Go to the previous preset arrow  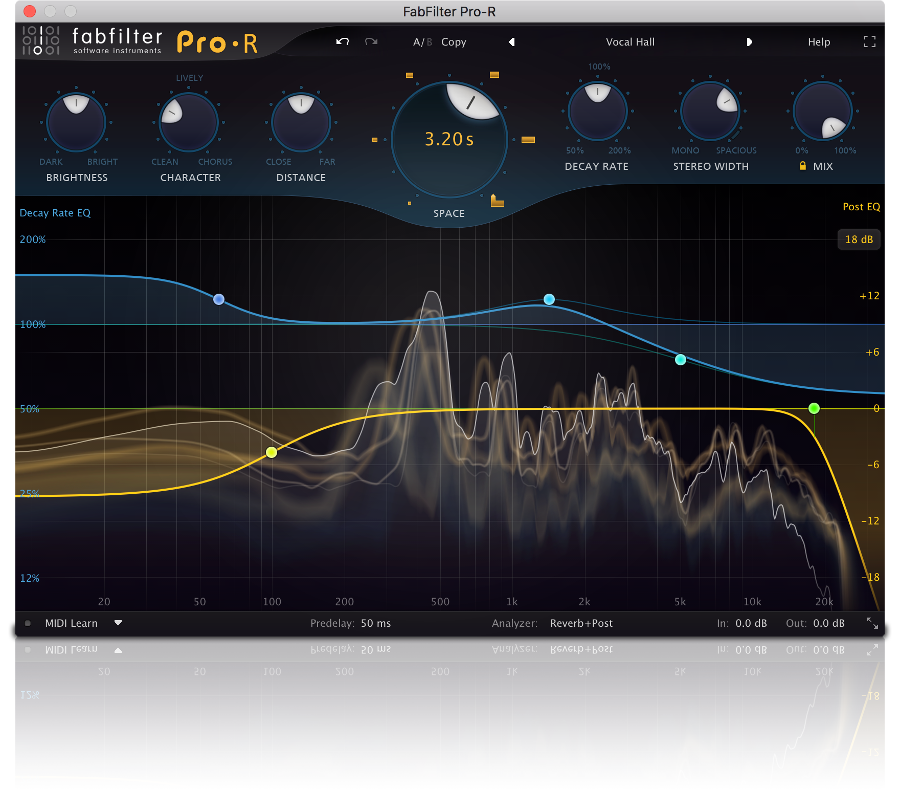coord(511,42)
